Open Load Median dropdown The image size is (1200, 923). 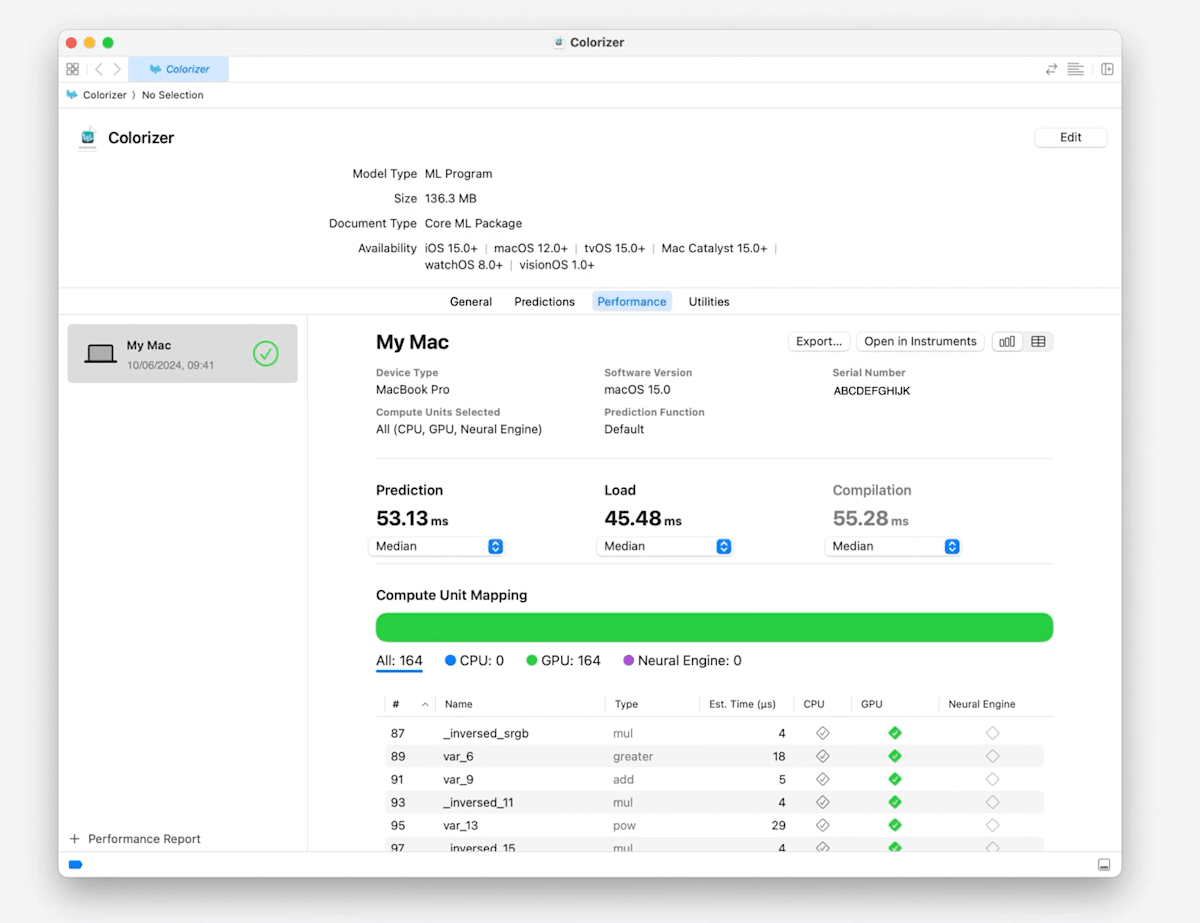click(x=665, y=546)
